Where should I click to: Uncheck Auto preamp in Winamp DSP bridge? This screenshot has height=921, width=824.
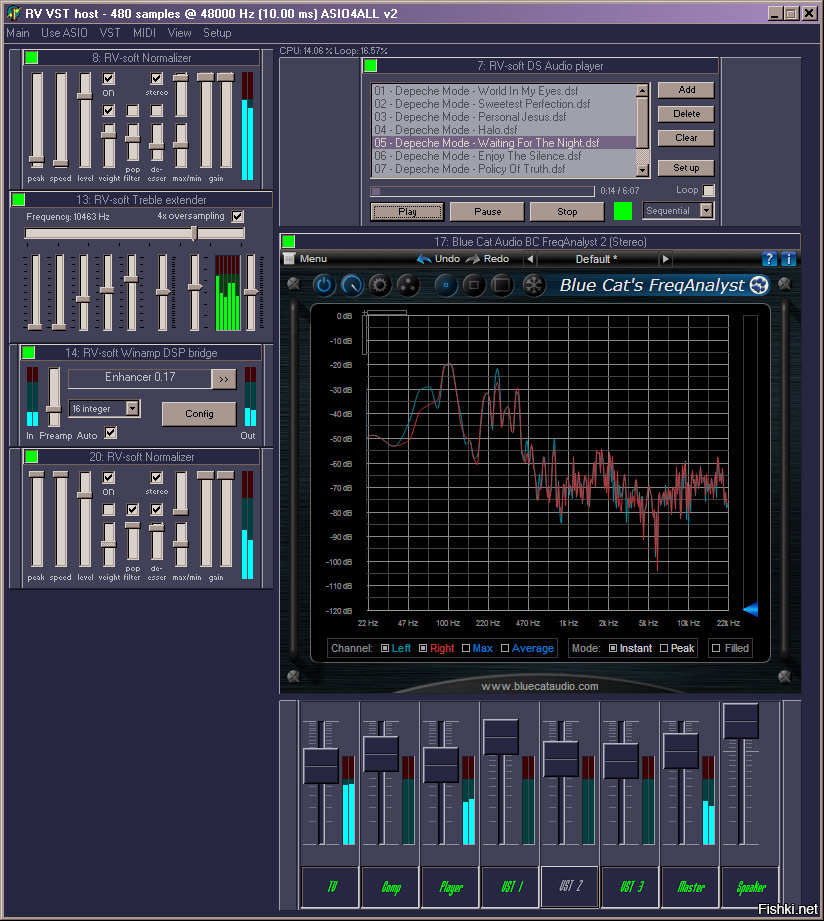(111, 433)
